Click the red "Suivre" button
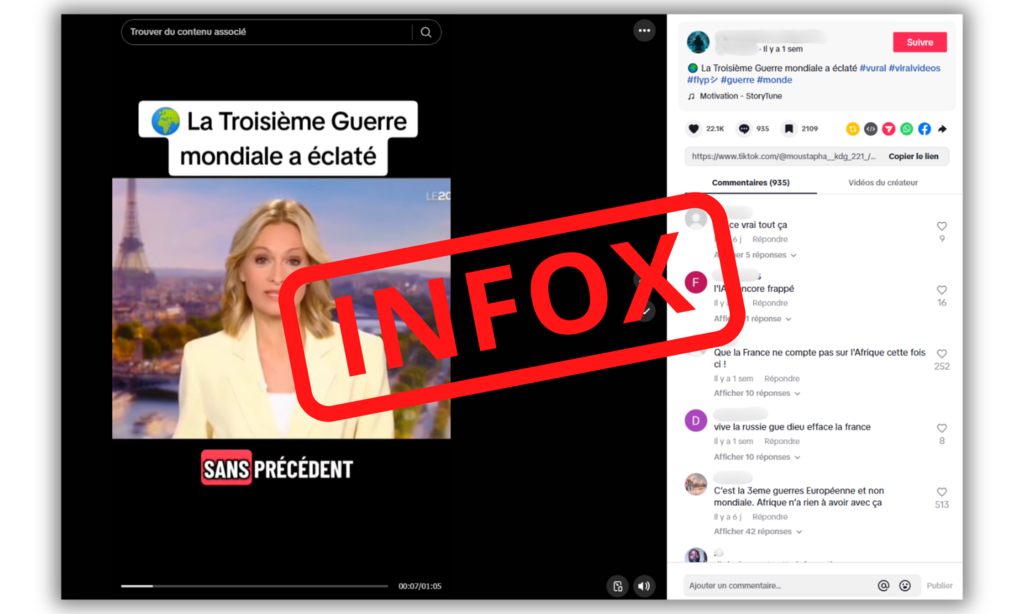The width and height of the screenshot is (1024, 614). coord(919,43)
